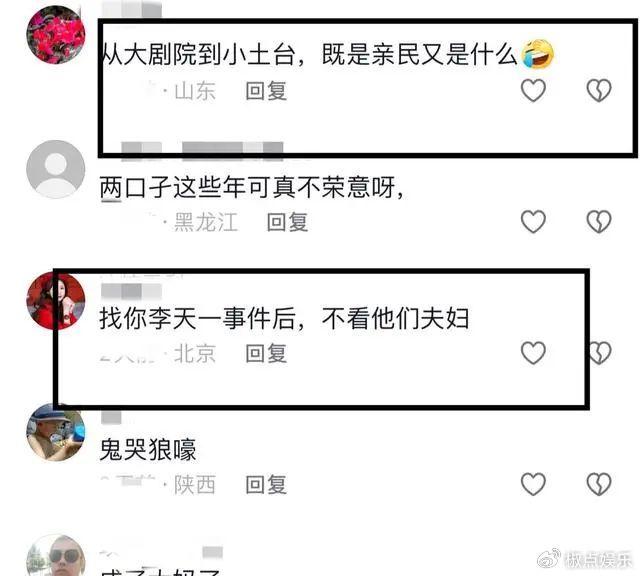Select the comment text 鬼哭狼嚎

[x=148, y=450]
